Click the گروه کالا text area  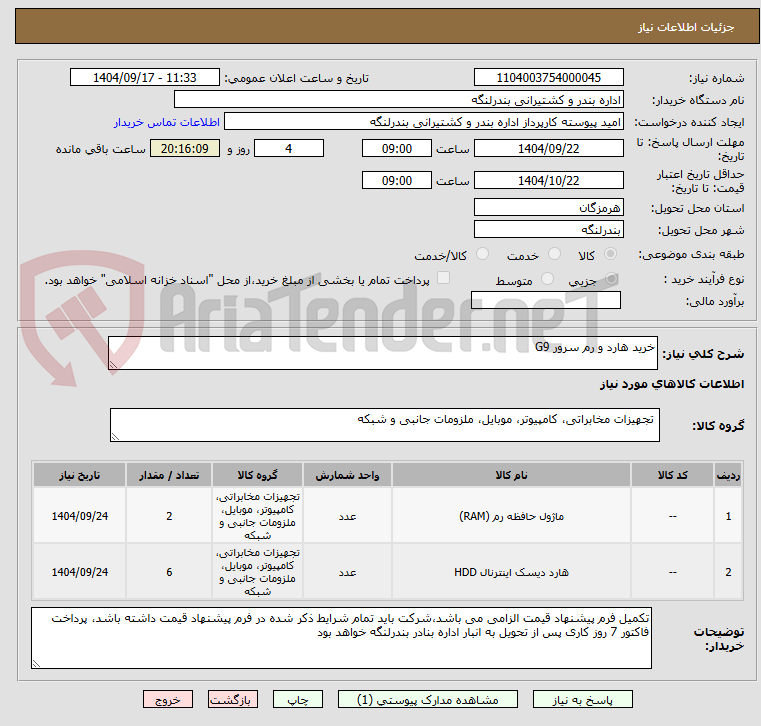point(385,425)
